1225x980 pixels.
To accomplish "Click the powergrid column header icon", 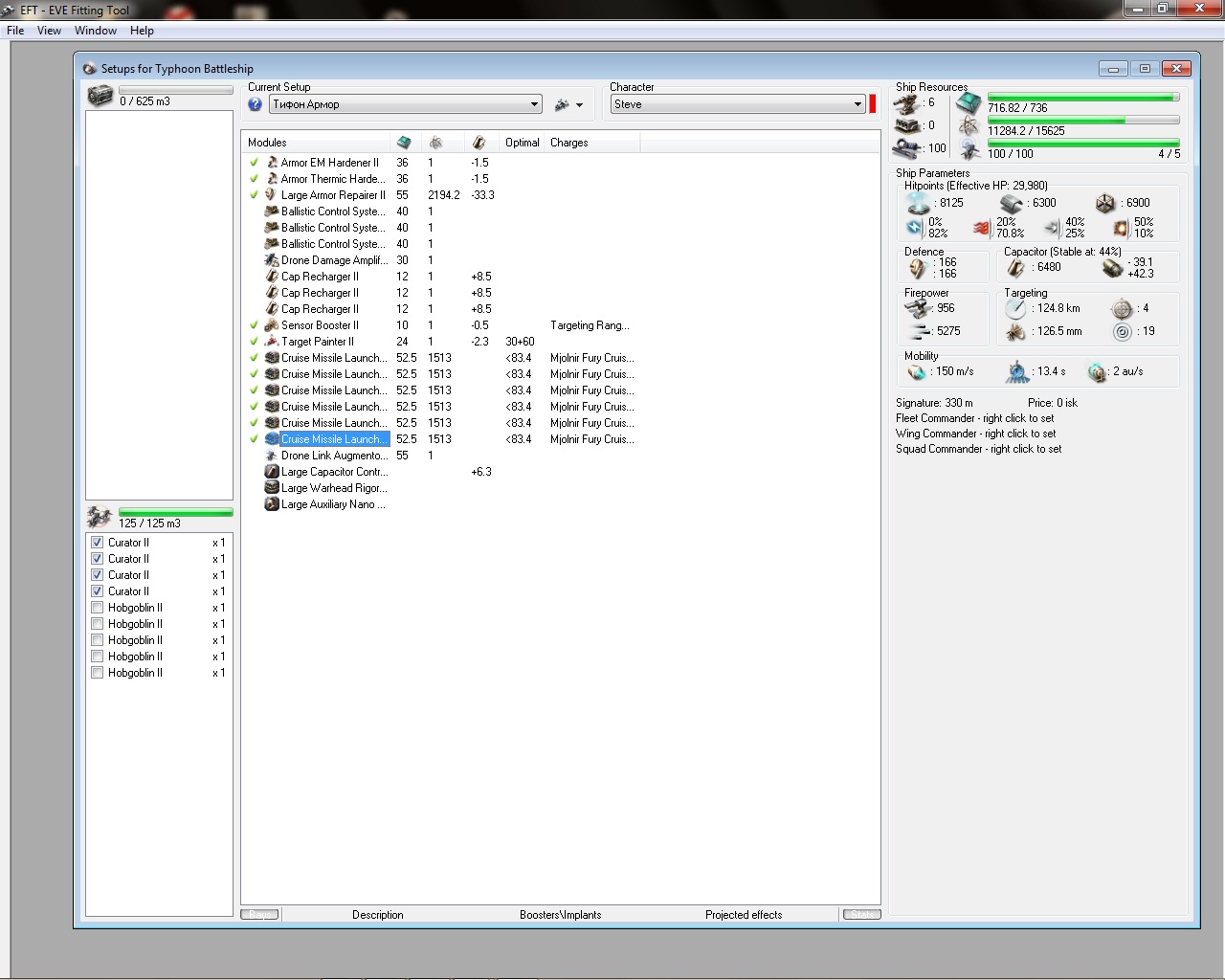I will point(435,143).
